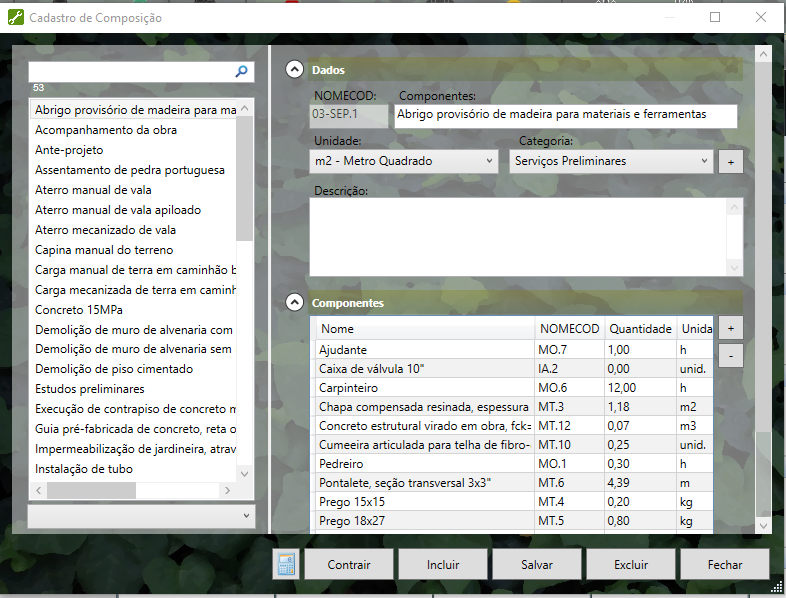Sort by the Quantidade column header

tap(640, 329)
